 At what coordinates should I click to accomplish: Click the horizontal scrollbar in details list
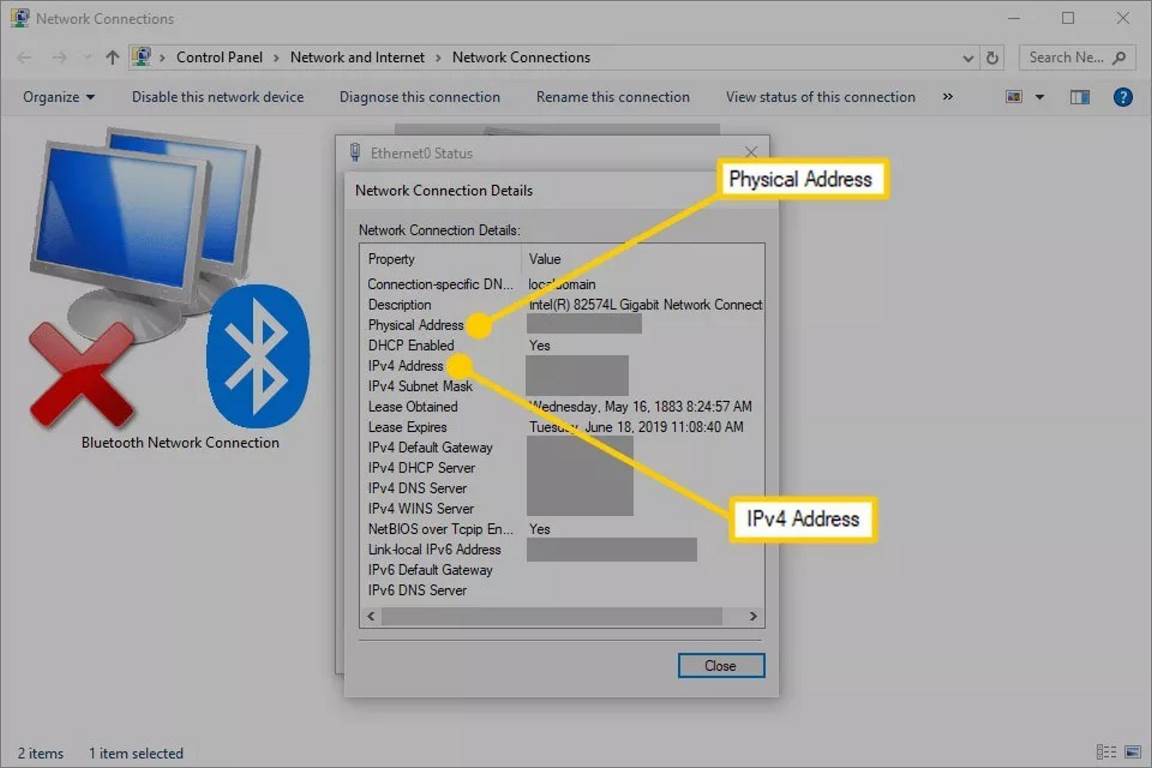tap(551, 616)
